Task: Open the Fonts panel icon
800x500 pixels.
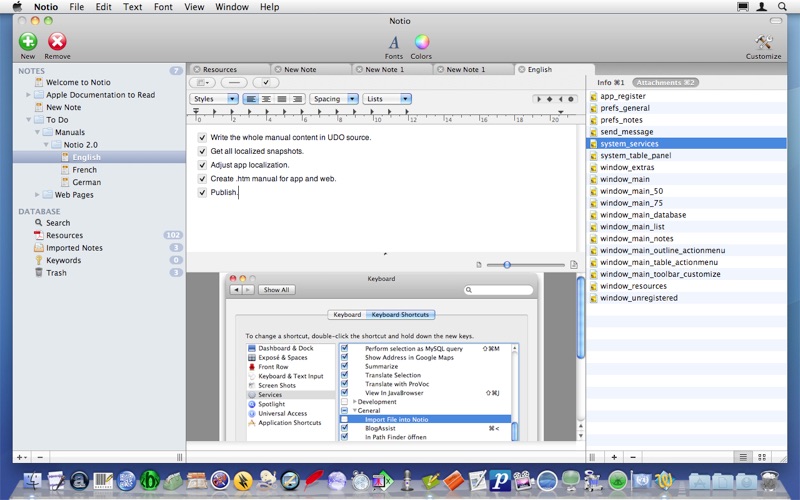Action: (x=393, y=42)
